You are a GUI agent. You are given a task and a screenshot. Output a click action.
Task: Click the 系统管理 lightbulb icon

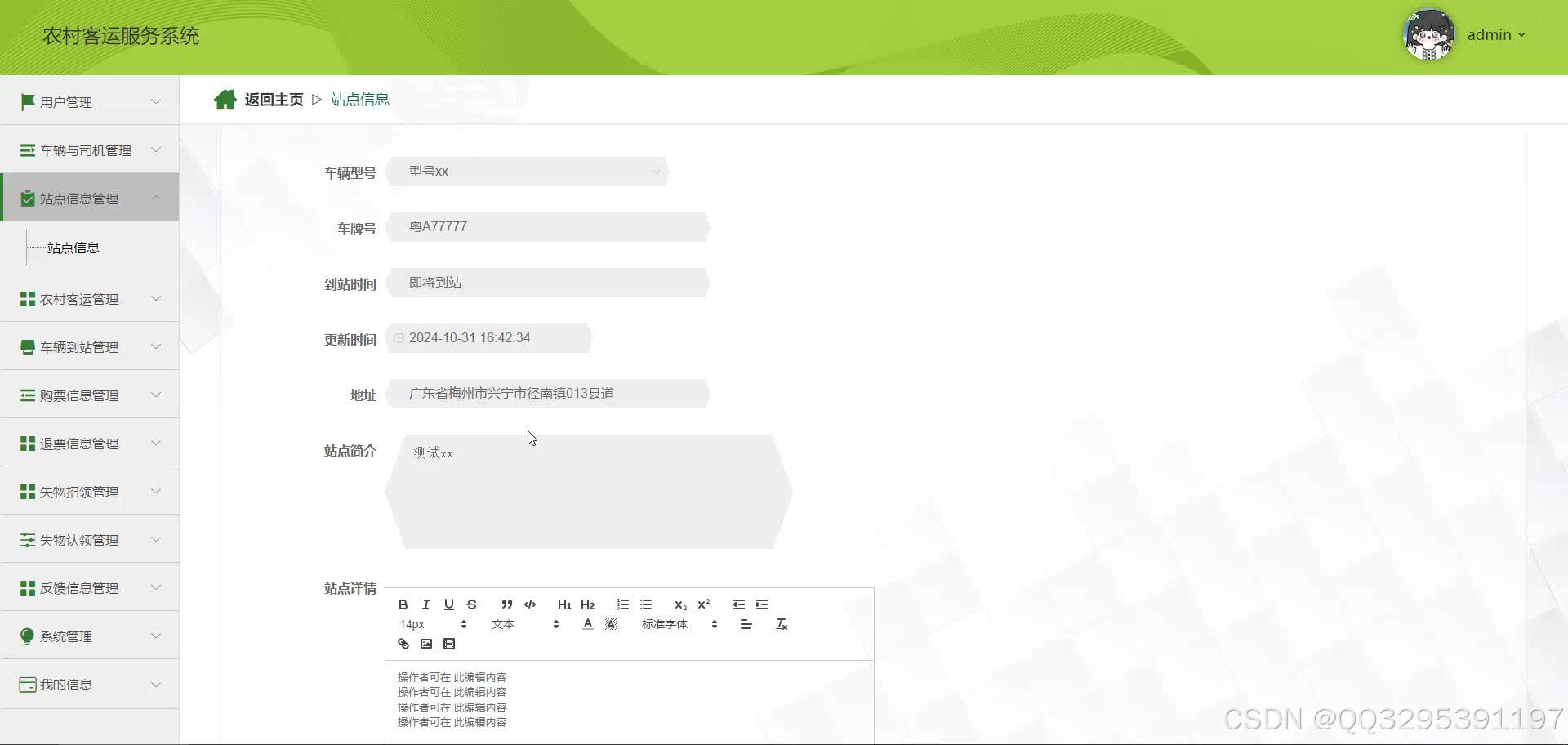point(27,636)
